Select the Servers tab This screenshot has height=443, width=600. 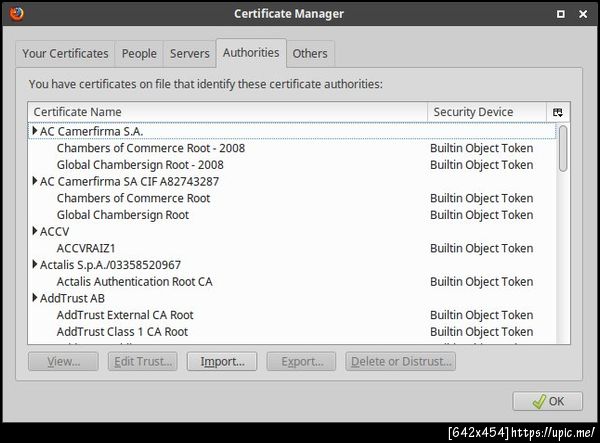coord(190,53)
